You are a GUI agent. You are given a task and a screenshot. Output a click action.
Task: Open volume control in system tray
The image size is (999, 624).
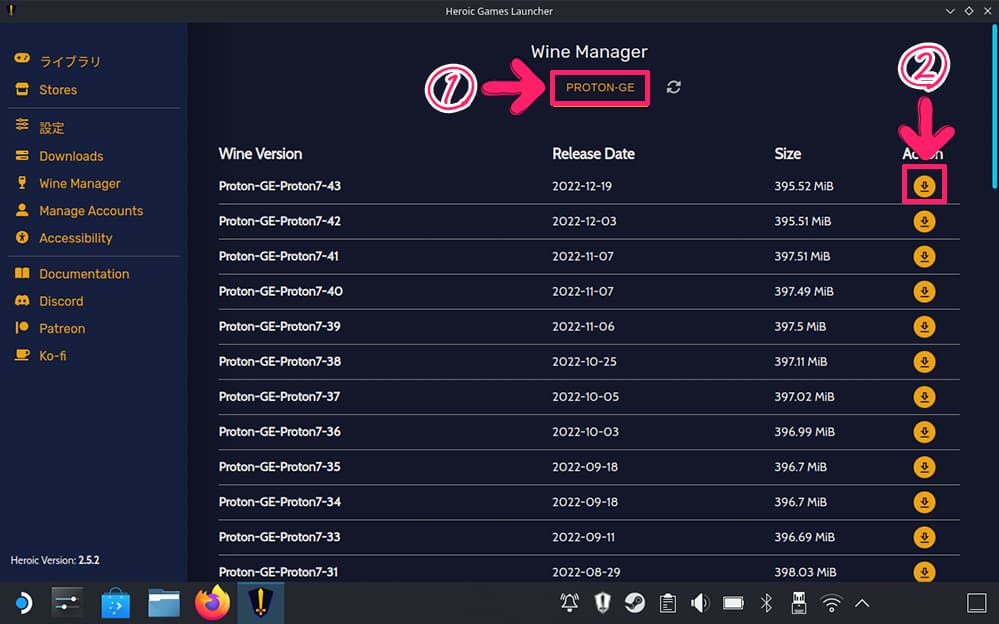tap(700, 602)
